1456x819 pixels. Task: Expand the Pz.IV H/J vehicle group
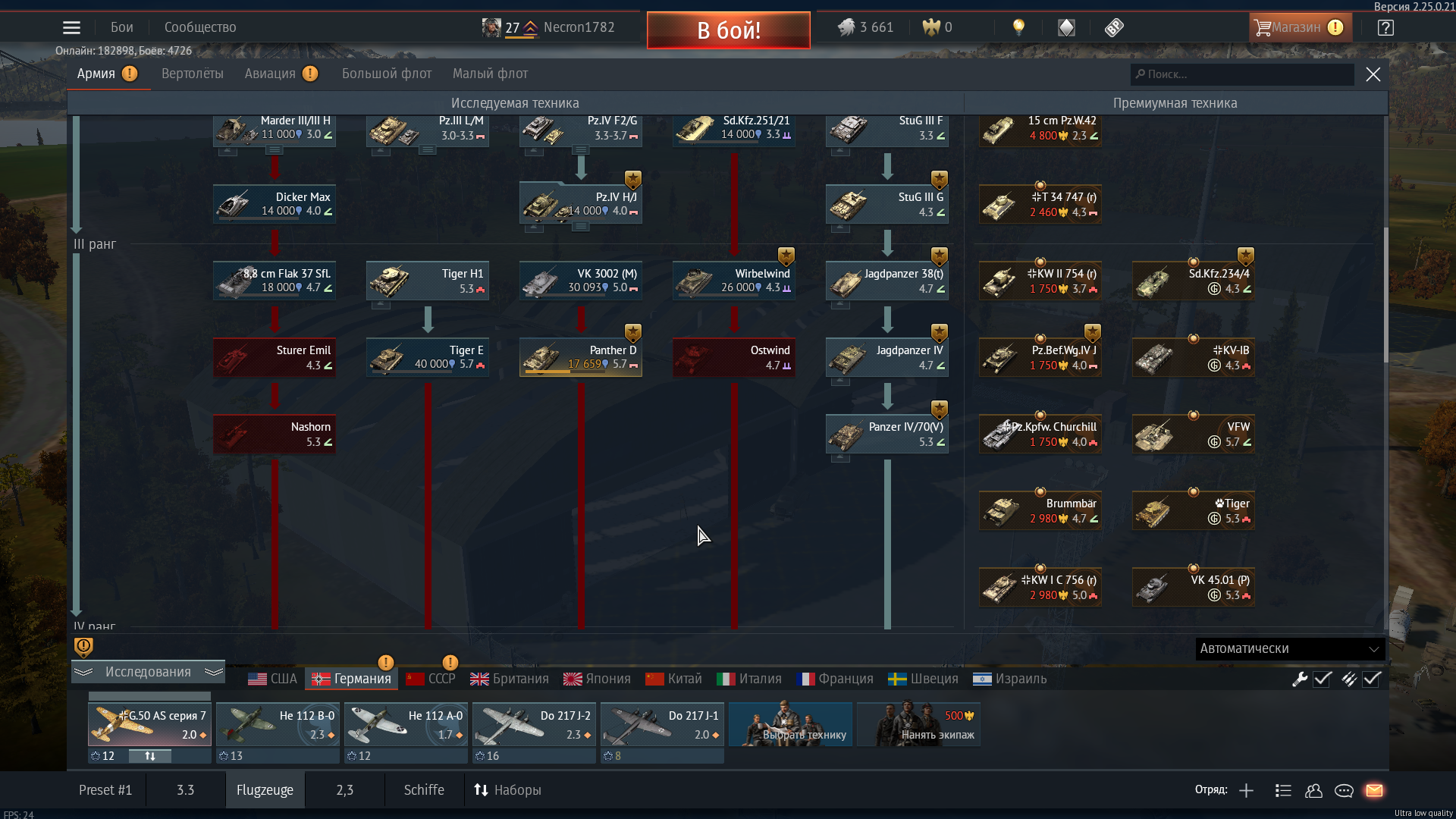pyautogui.click(x=580, y=227)
